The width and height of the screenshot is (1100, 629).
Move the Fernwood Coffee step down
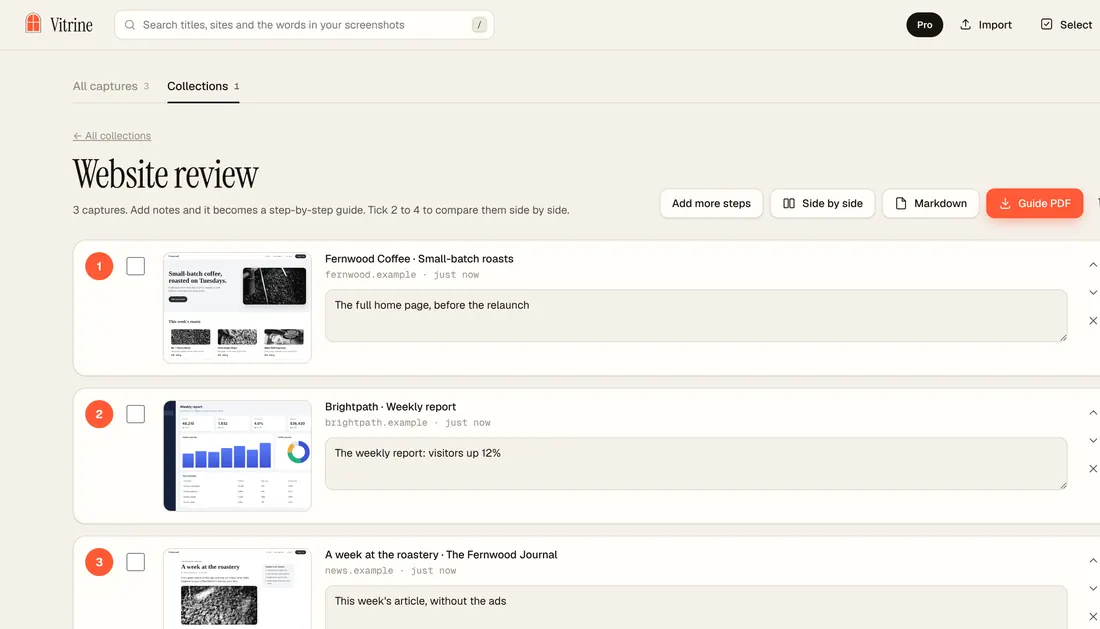click(x=1092, y=292)
